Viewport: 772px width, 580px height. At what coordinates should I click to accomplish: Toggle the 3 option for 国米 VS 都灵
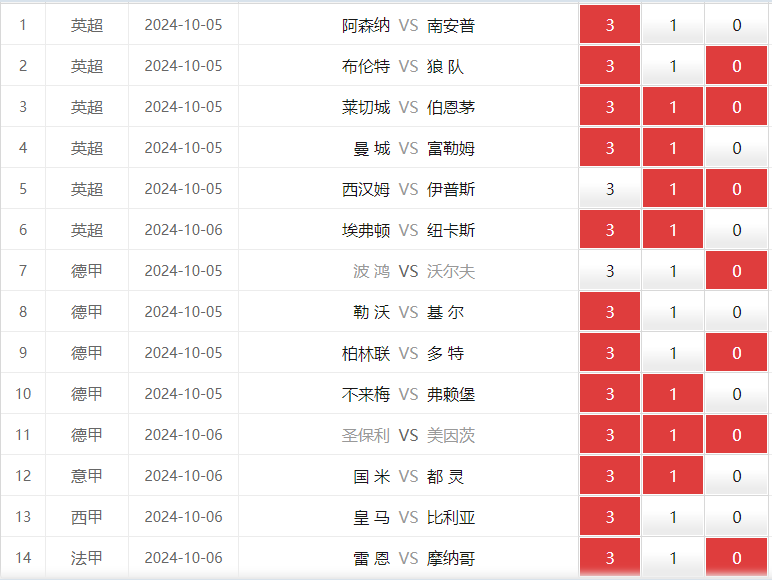click(x=610, y=476)
